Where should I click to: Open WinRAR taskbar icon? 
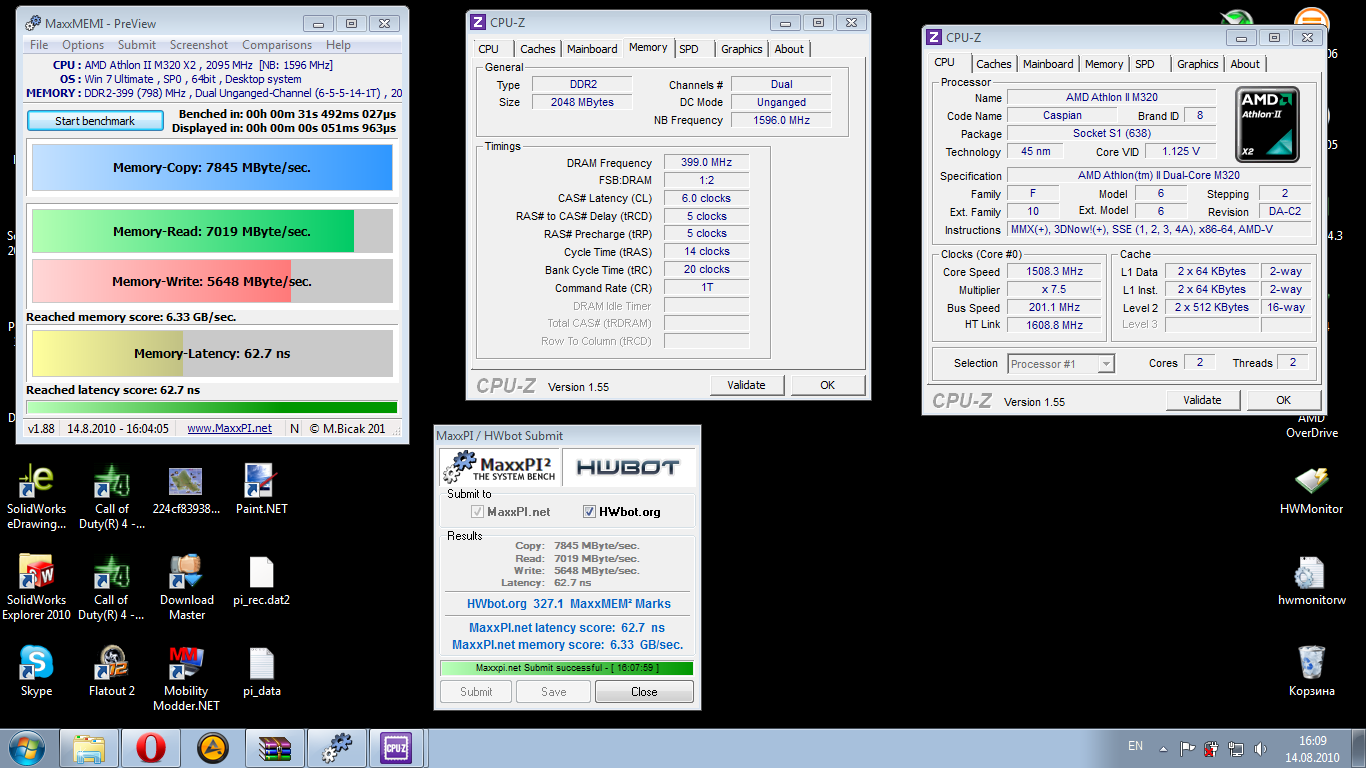tap(273, 748)
